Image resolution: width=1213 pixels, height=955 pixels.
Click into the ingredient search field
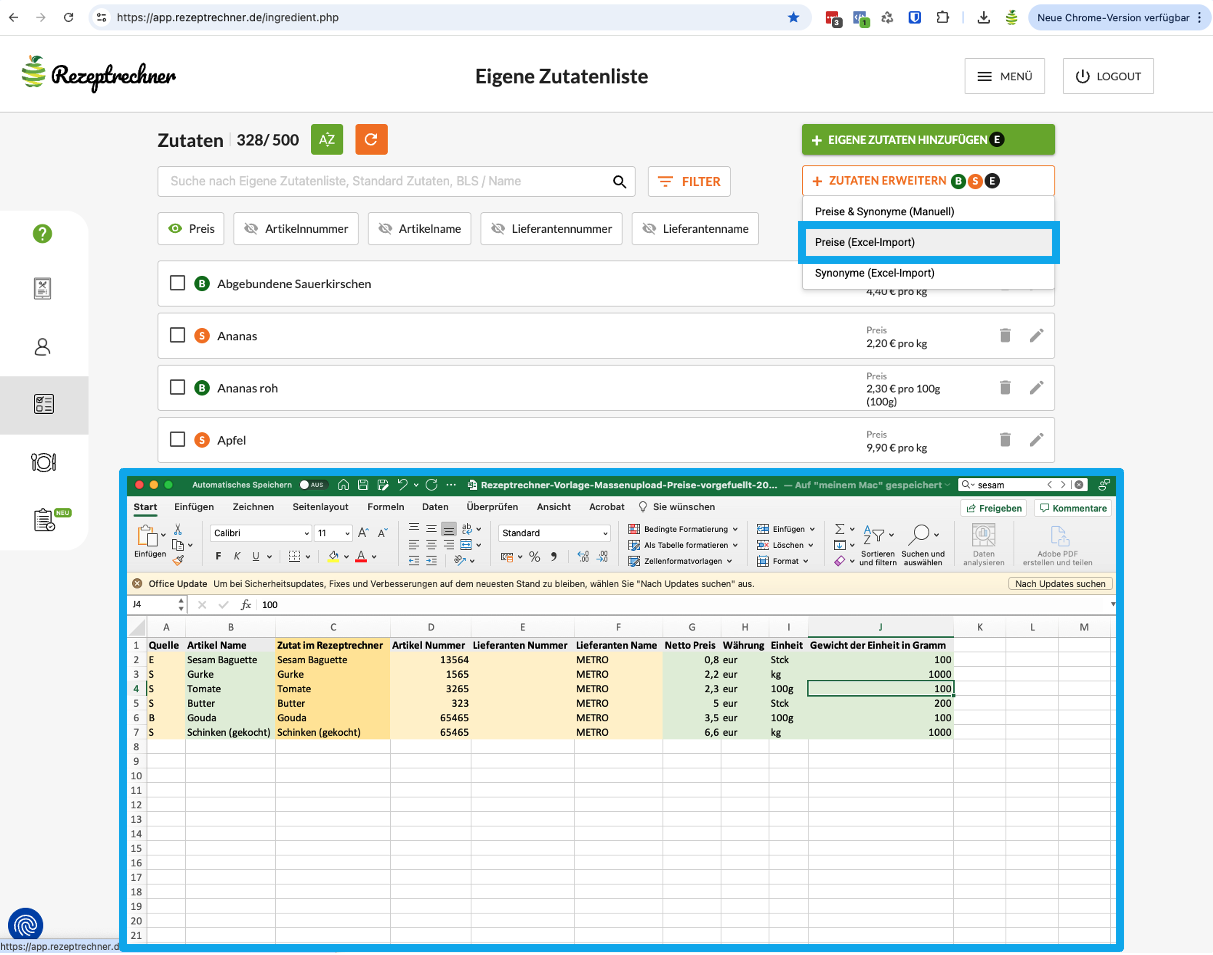pyautogui.click(x=385, y=182)
